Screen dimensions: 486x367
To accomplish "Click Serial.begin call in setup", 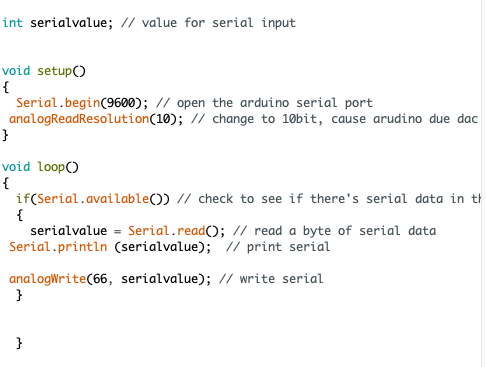I will tap(58, 103).
